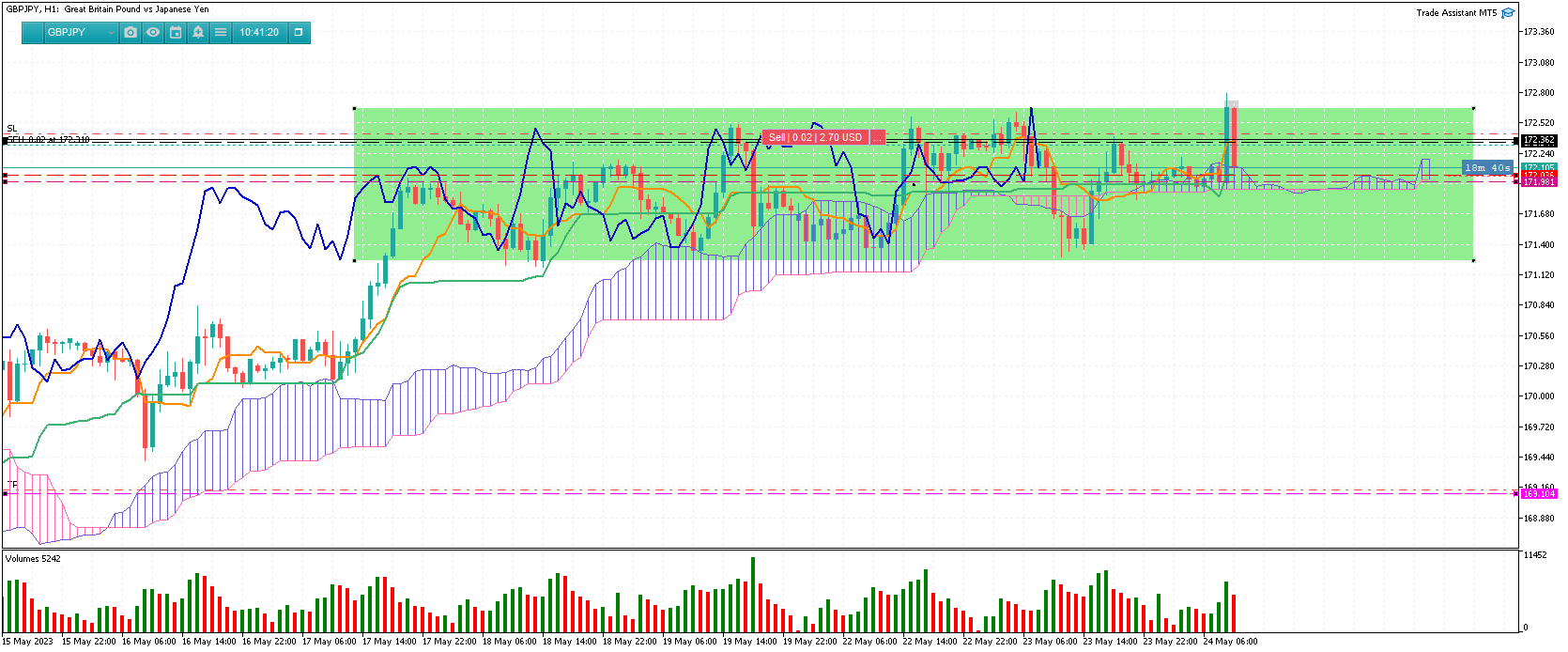Image resolution: width=1568 pixels, height=652 pixels.
Task: Select the top-left handle of green rectangle
Action: coord(354,108)
